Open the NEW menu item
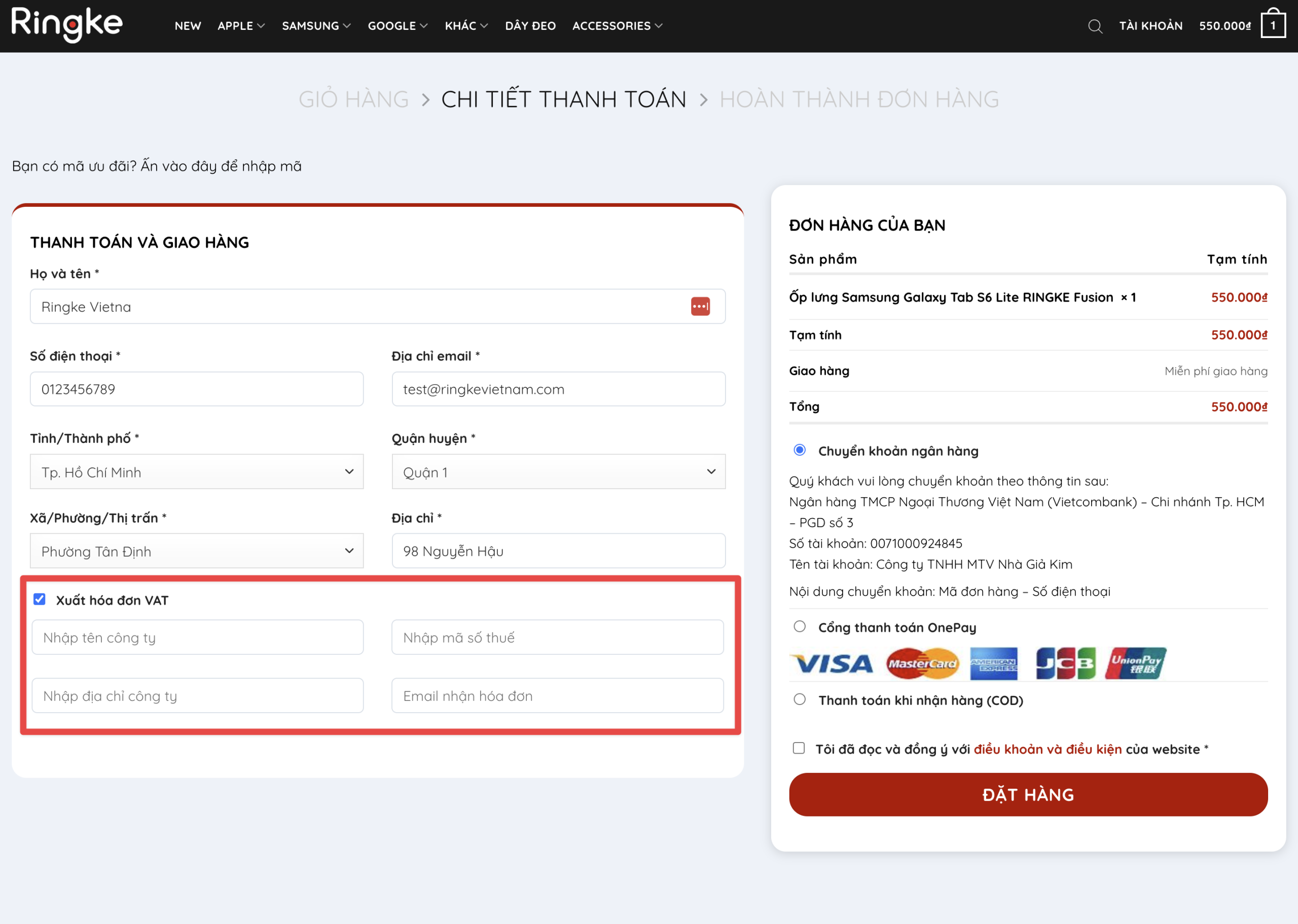 click(x=188, y=26)
